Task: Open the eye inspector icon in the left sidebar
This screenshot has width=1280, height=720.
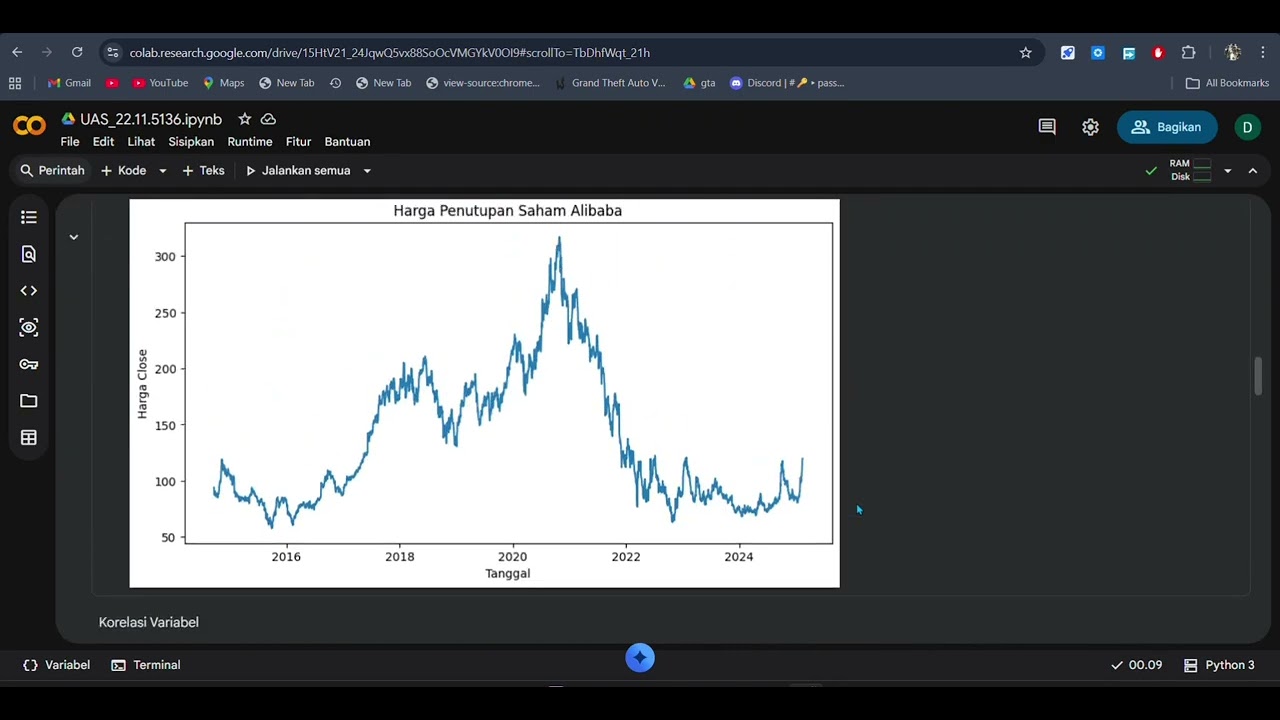Action: tap(29, 327)
